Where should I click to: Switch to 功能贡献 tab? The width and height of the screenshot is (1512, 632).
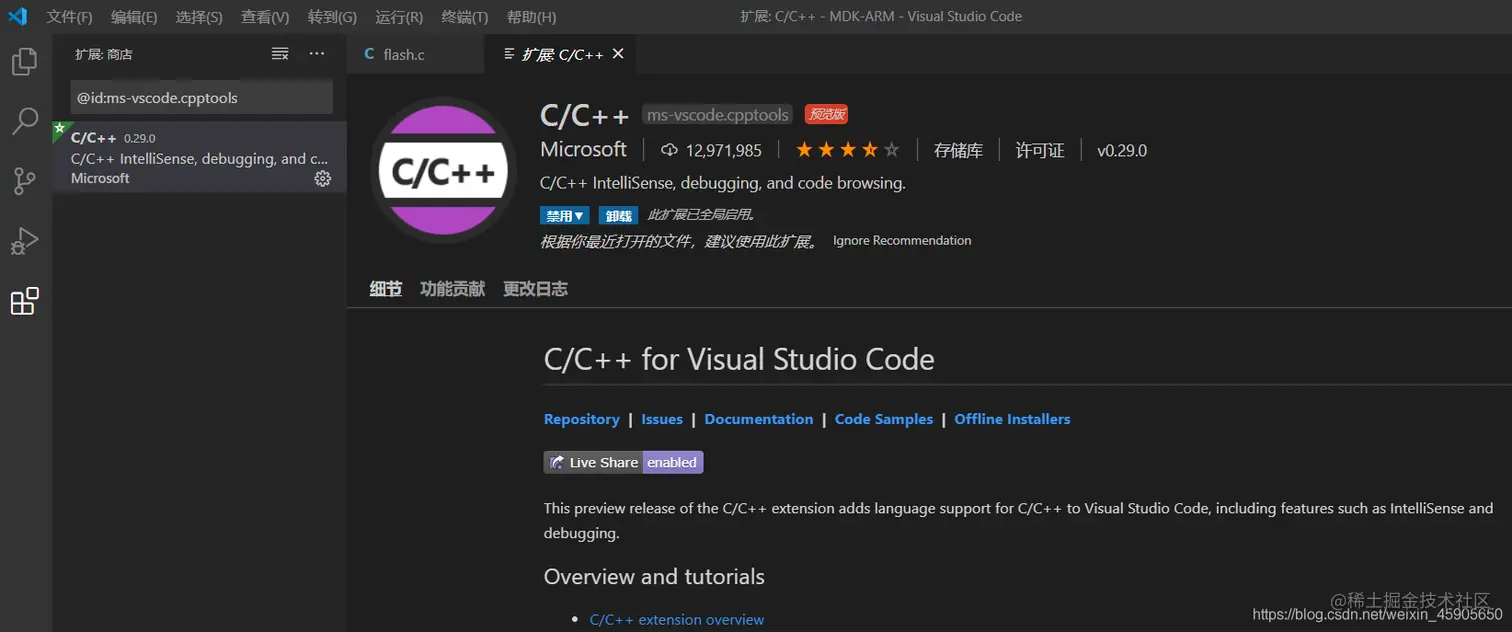452,289
